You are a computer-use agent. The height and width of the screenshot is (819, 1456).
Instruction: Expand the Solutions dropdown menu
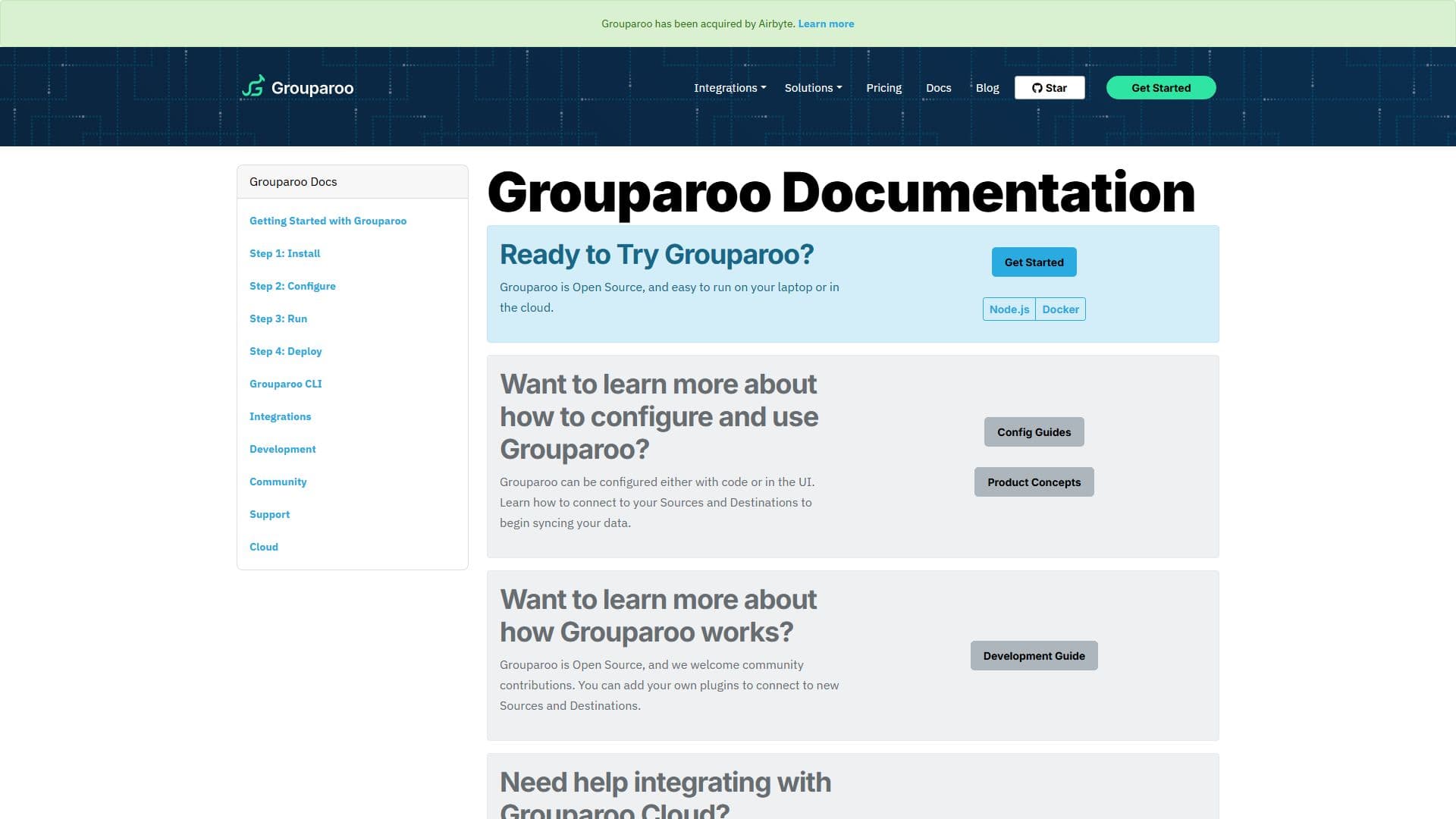813,88
